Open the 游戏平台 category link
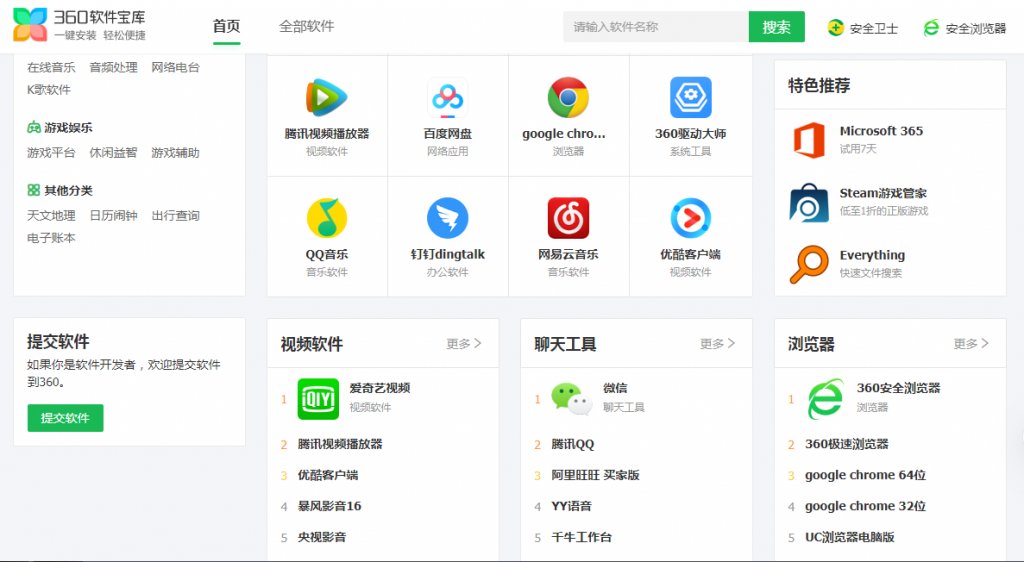This screenshot has width=1024, height=562. tap(51, 153)
